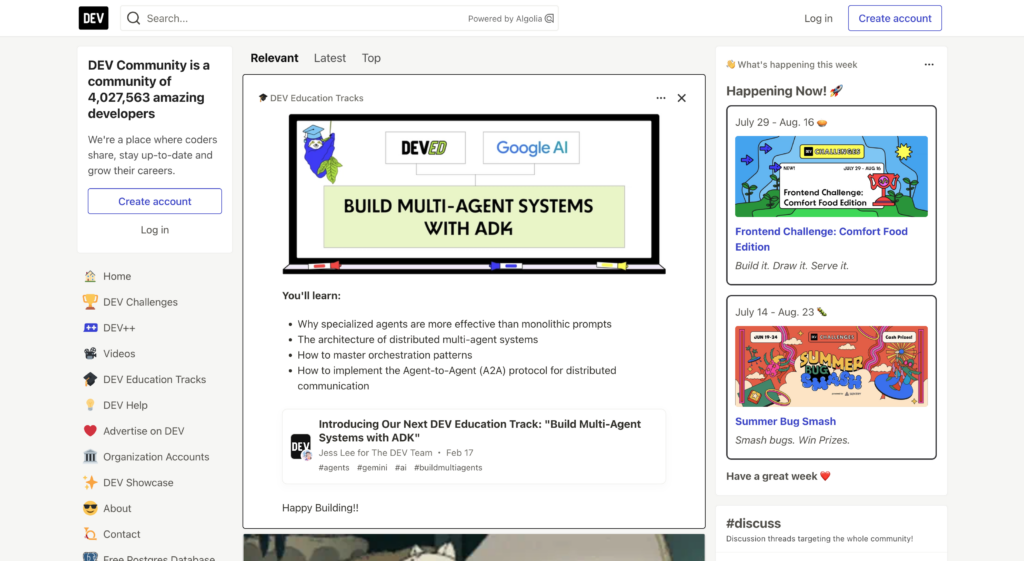The width and height of the screenshot is (1024, 561).
Task: Click the Summer Bug Smash banner thumbnail
Action: (831, 366)
